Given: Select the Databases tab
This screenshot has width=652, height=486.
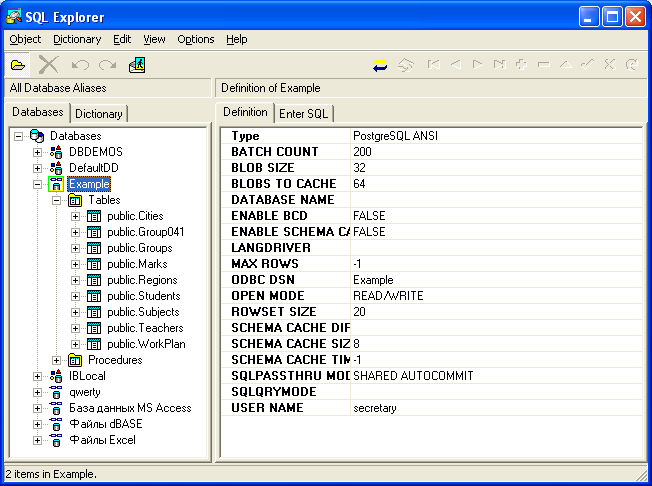Looking at the screenshot, I should (x=38, y=112).
